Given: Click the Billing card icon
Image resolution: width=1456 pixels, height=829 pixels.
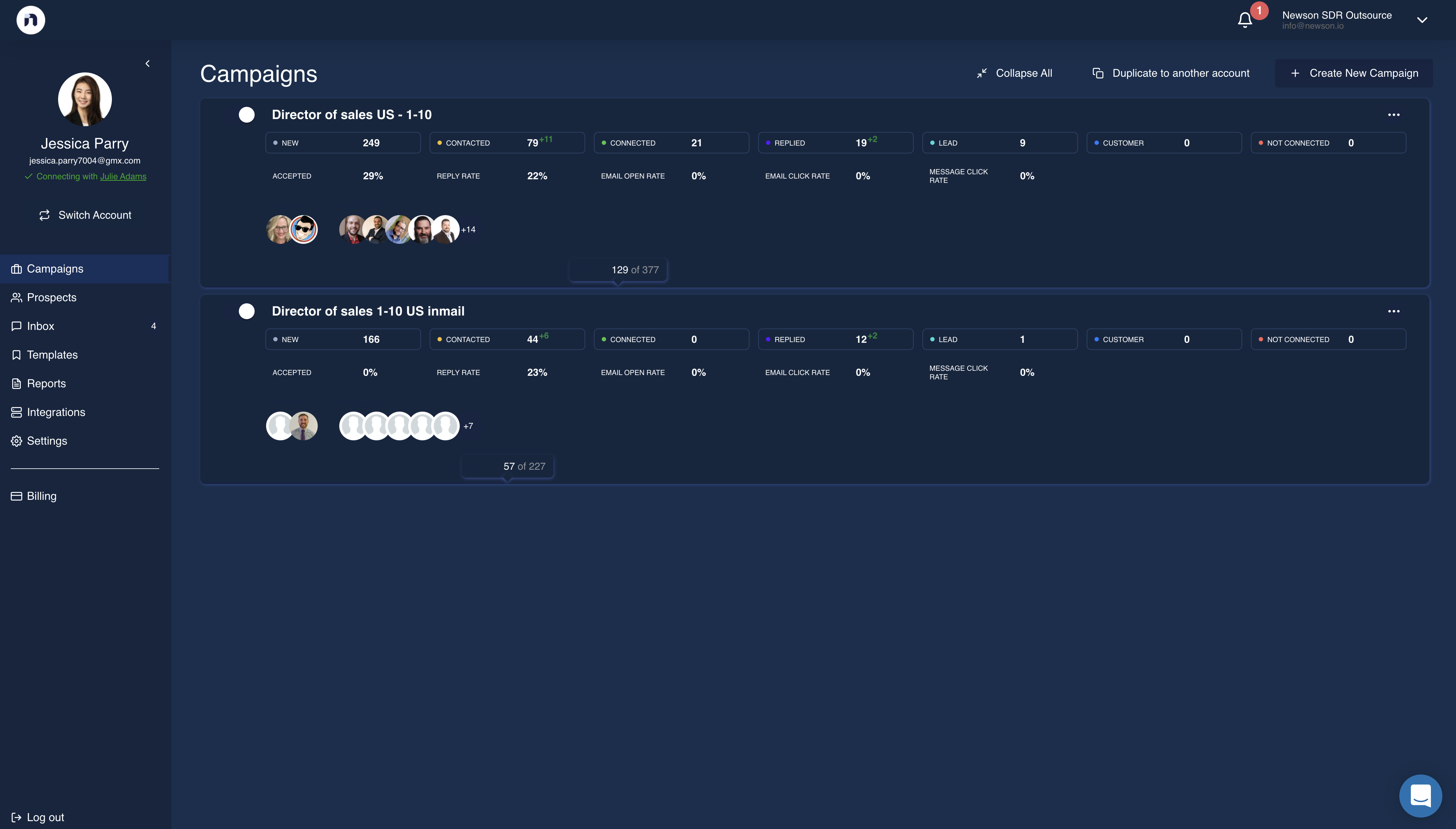Looking at the screenshot, I should [16, 496].
